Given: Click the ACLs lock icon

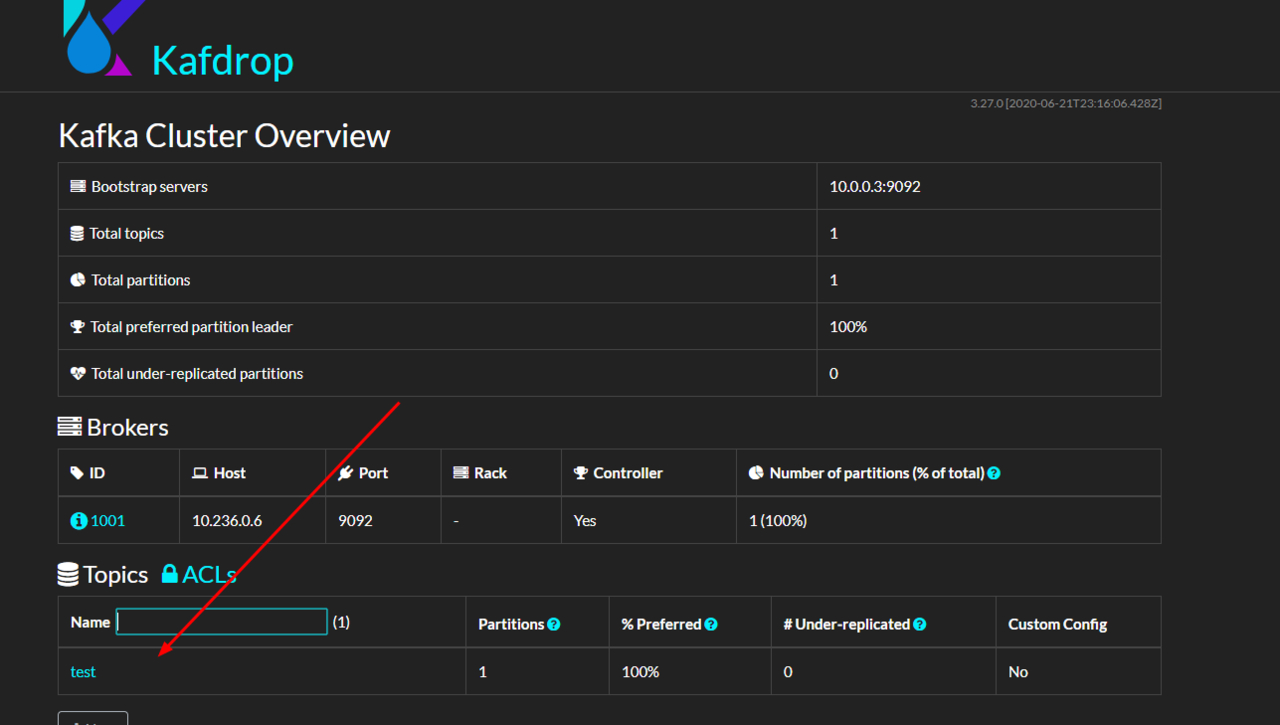Looking at the screenshot, I should click(x=170, y=574).
